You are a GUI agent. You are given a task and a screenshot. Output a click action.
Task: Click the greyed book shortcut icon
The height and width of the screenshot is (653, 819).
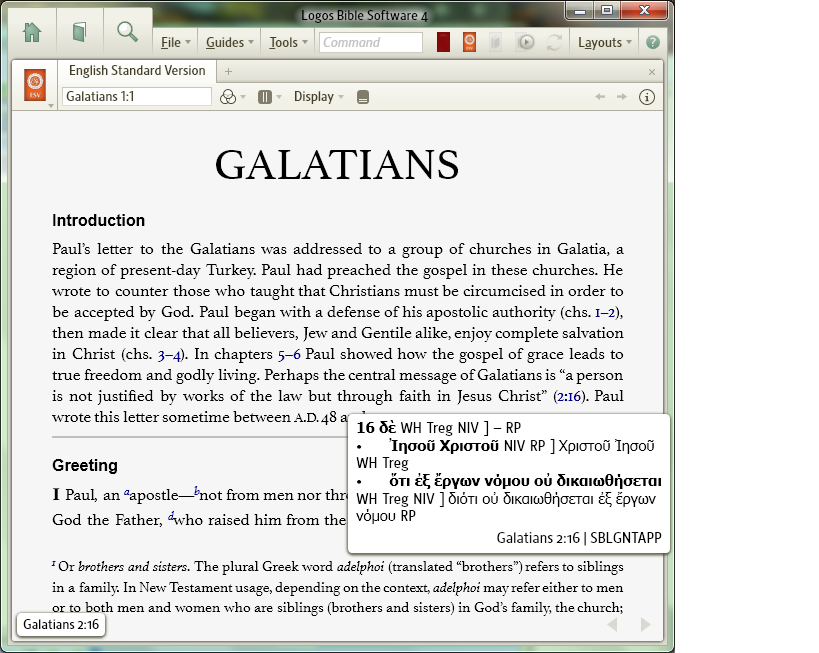[x=495, y=42]
